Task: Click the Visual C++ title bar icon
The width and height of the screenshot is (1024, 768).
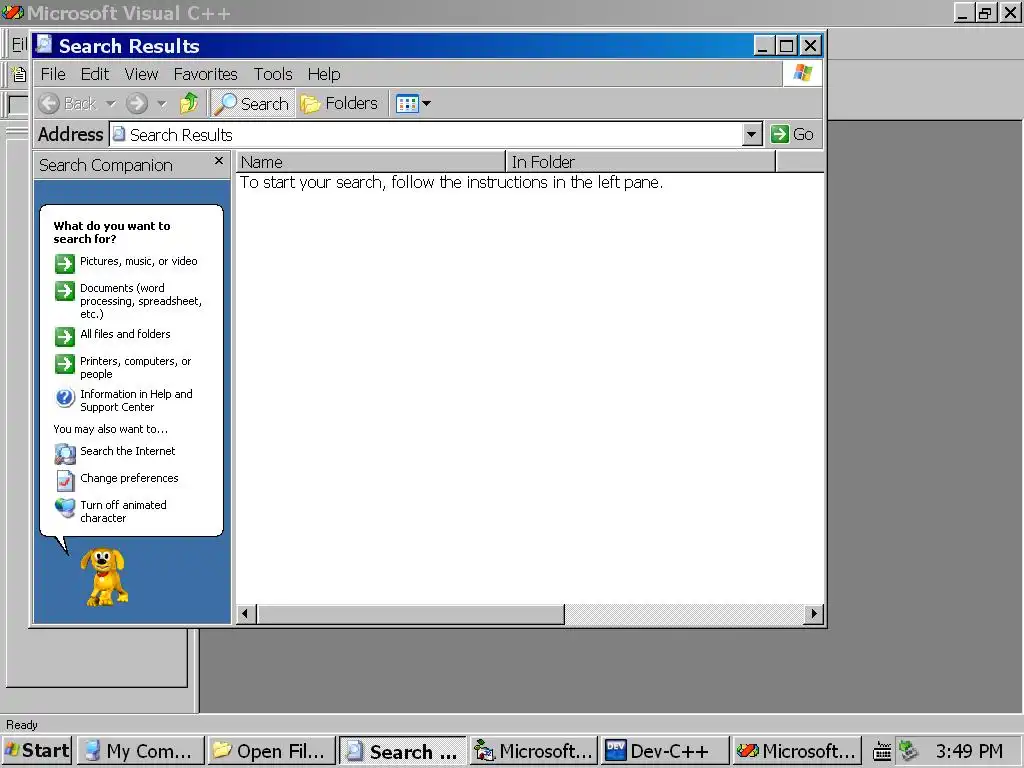Action: coord(13,12)
